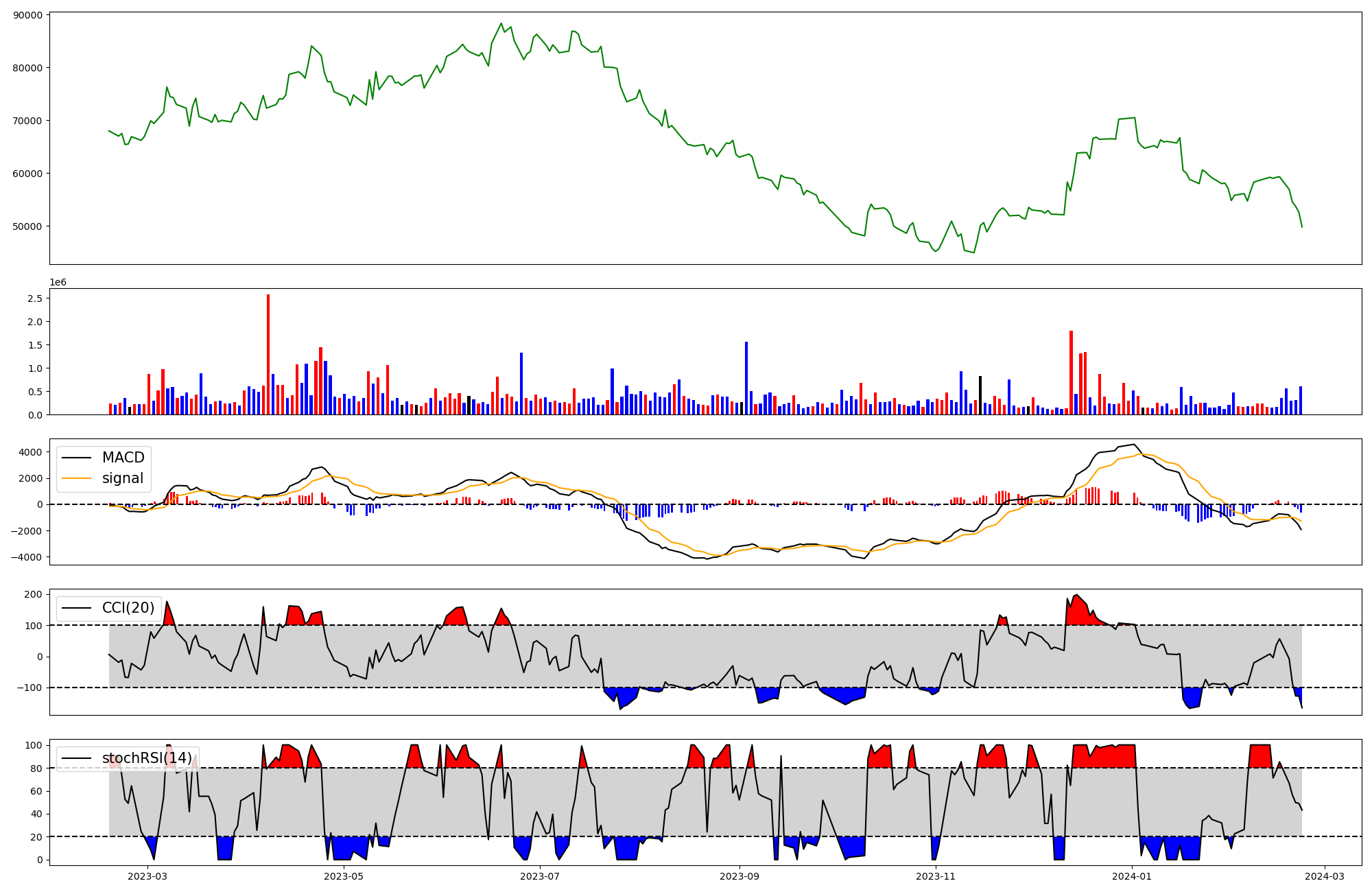Click the 80 stochRSI axis tick label

pos(36,768)
